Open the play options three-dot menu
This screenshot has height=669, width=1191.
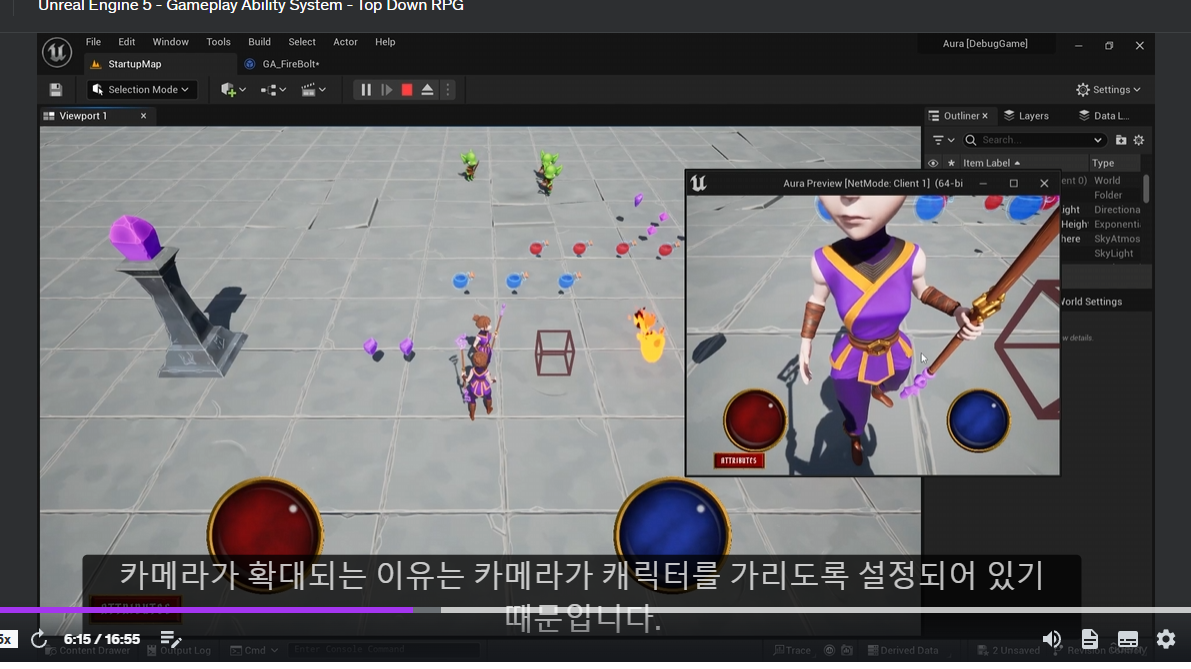[447, 90]
